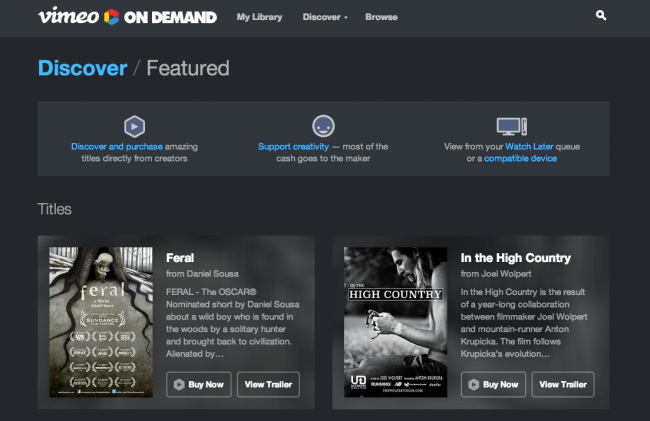
Task: Open the High Country poster thumbnail
Action: (395, 322)
